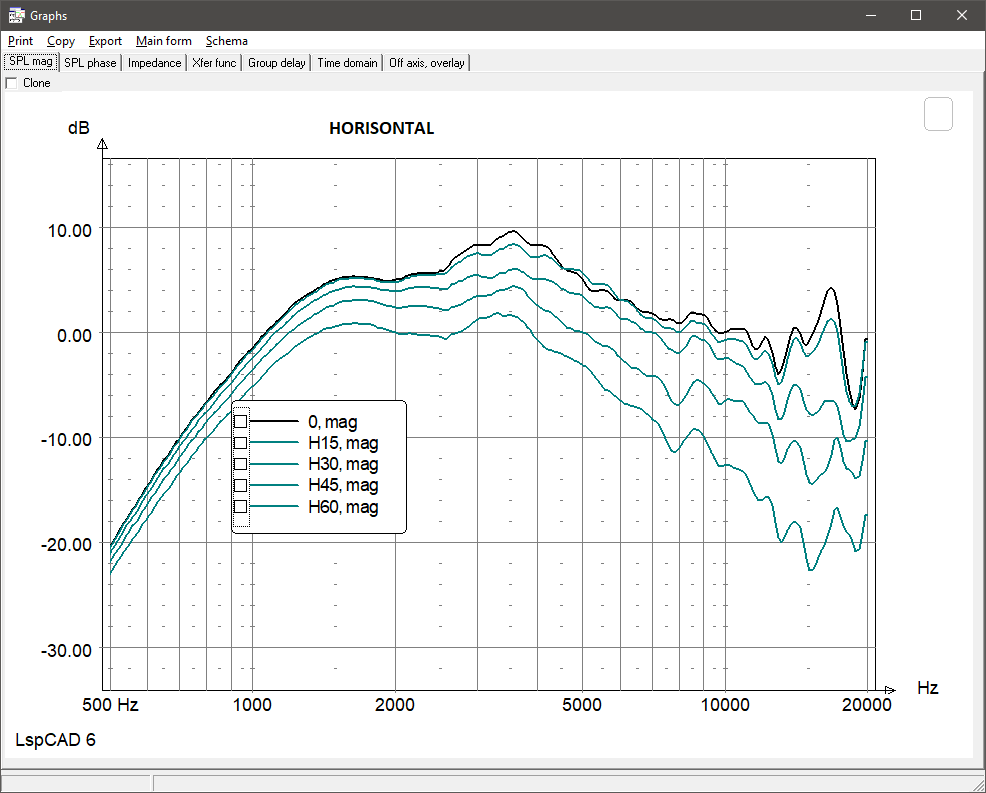Enable the Clone checkbox
Screen dimensions: 986x793
click(x=12, y=83)
